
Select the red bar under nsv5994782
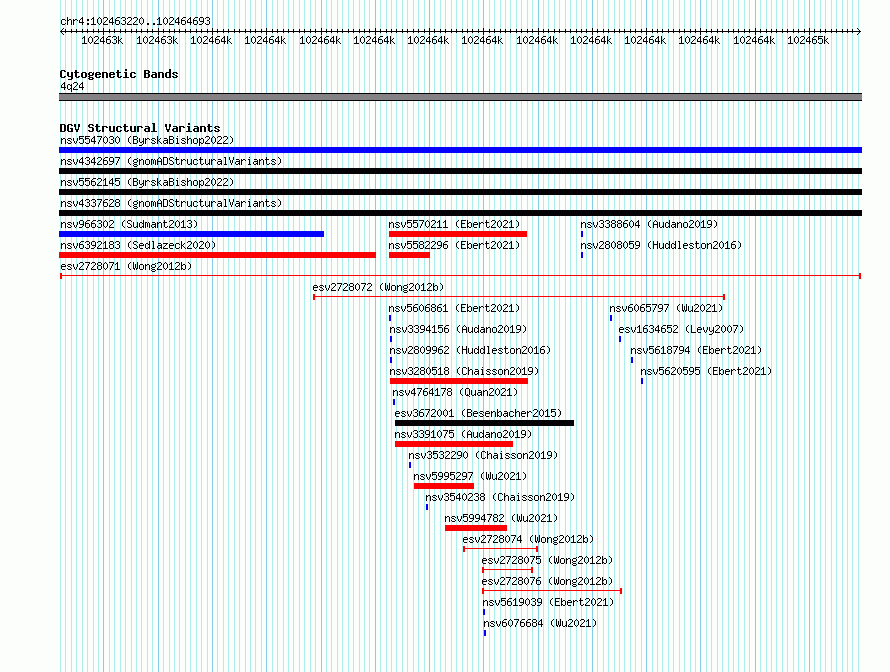[x=476, y=528]
